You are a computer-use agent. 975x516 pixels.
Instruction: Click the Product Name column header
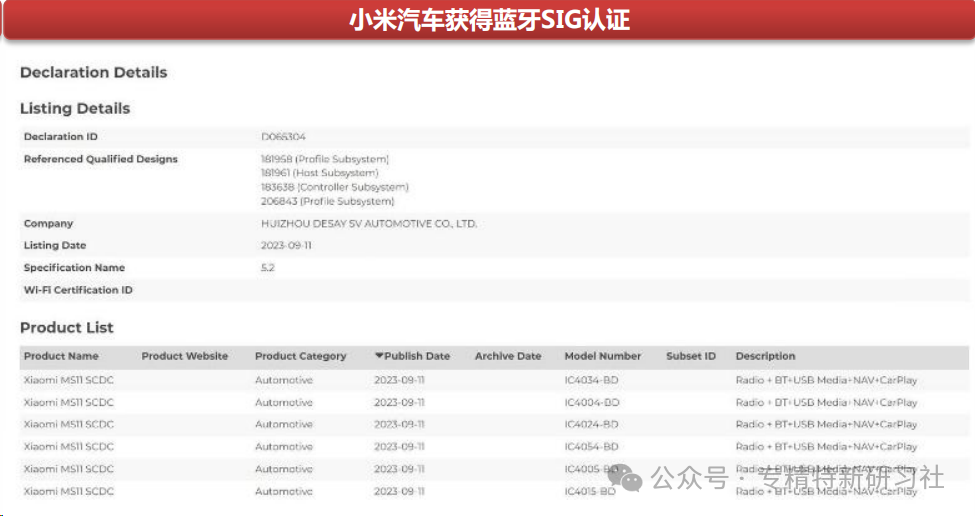pos(61,356)
